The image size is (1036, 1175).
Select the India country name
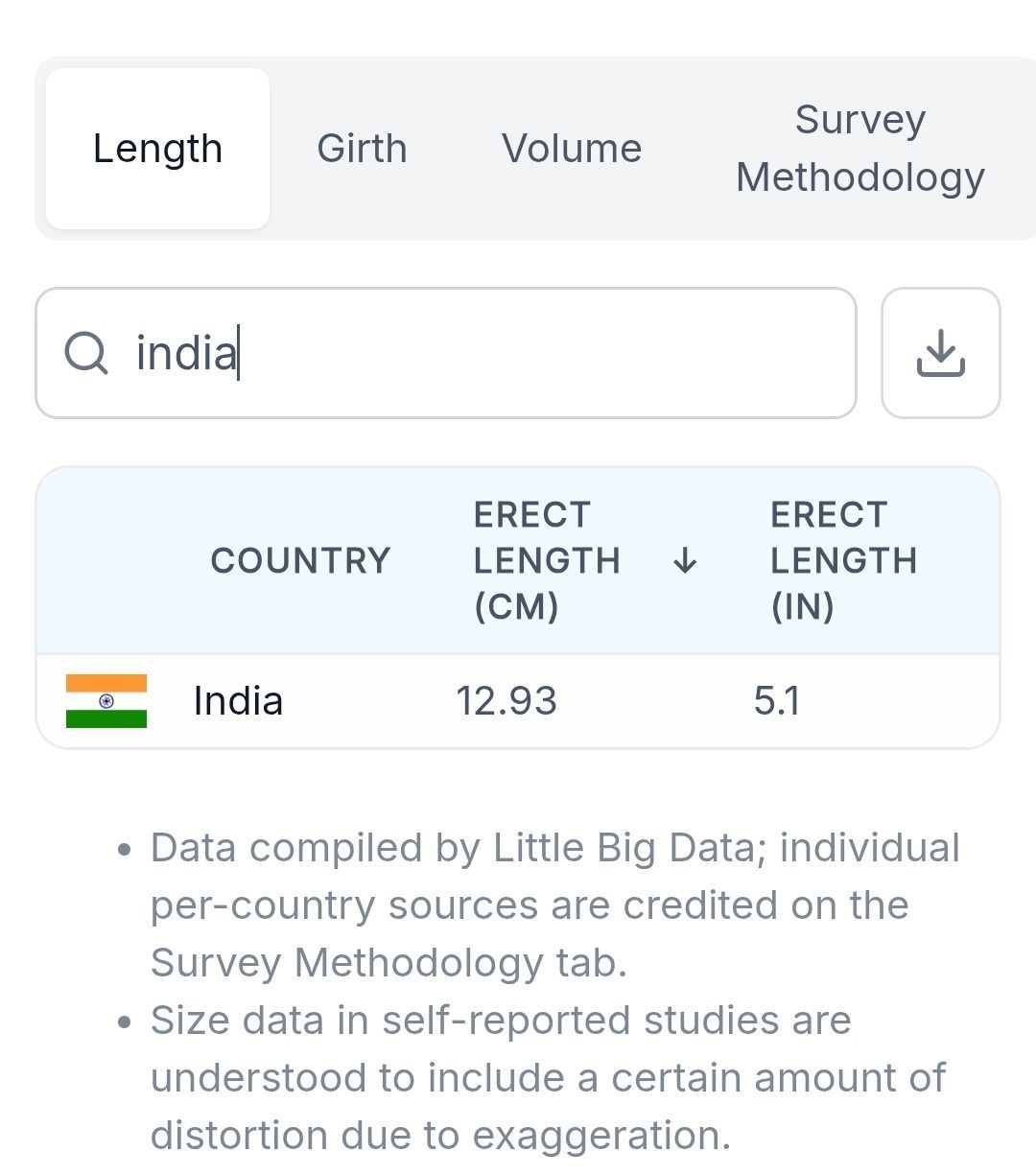click(x=238, y=701)
